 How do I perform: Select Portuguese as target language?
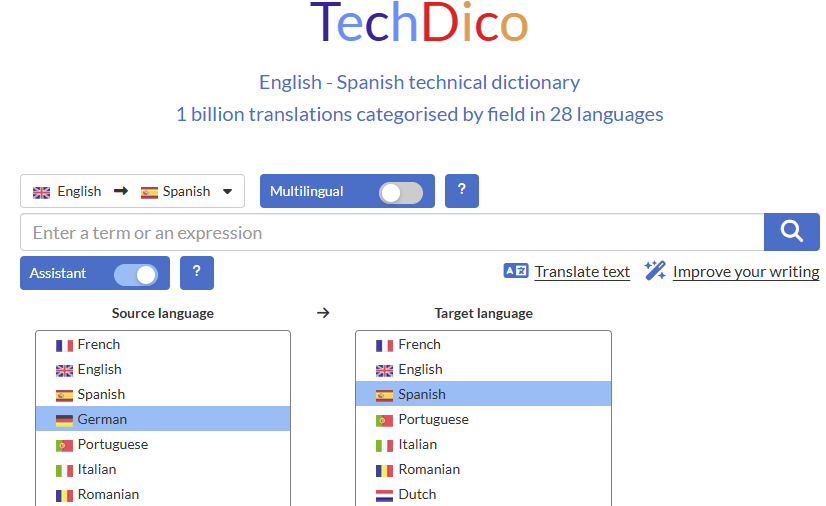(x=483, y=419)
